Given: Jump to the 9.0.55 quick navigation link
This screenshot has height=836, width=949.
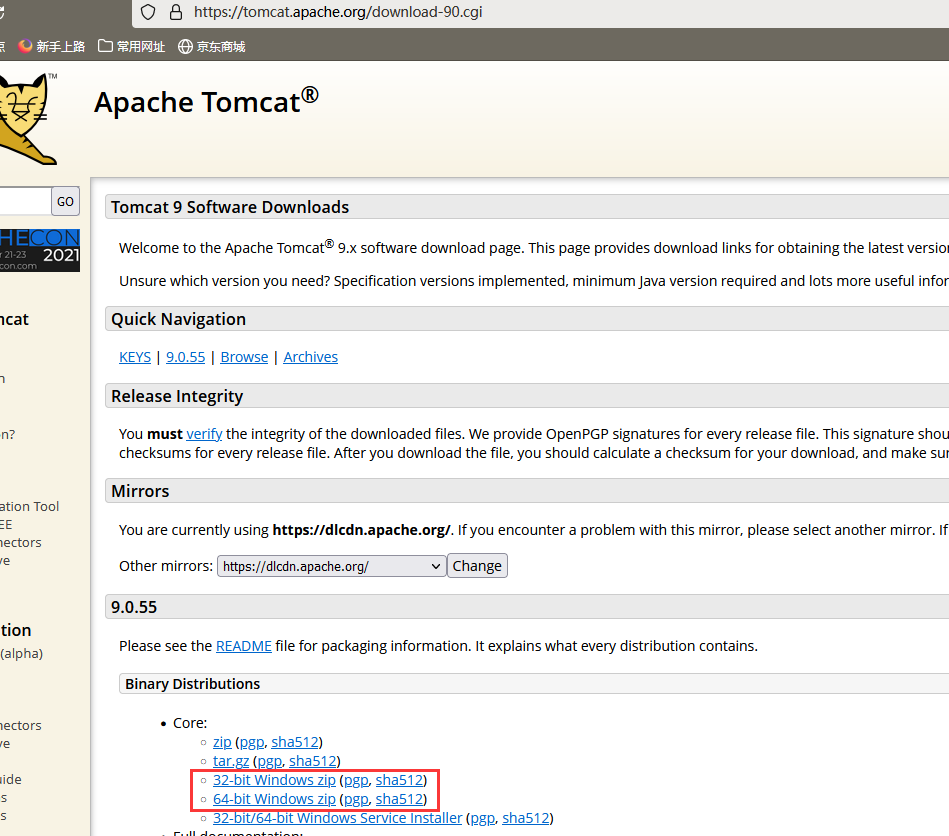Looking at the screenshot, I should [x=186, y=357].
